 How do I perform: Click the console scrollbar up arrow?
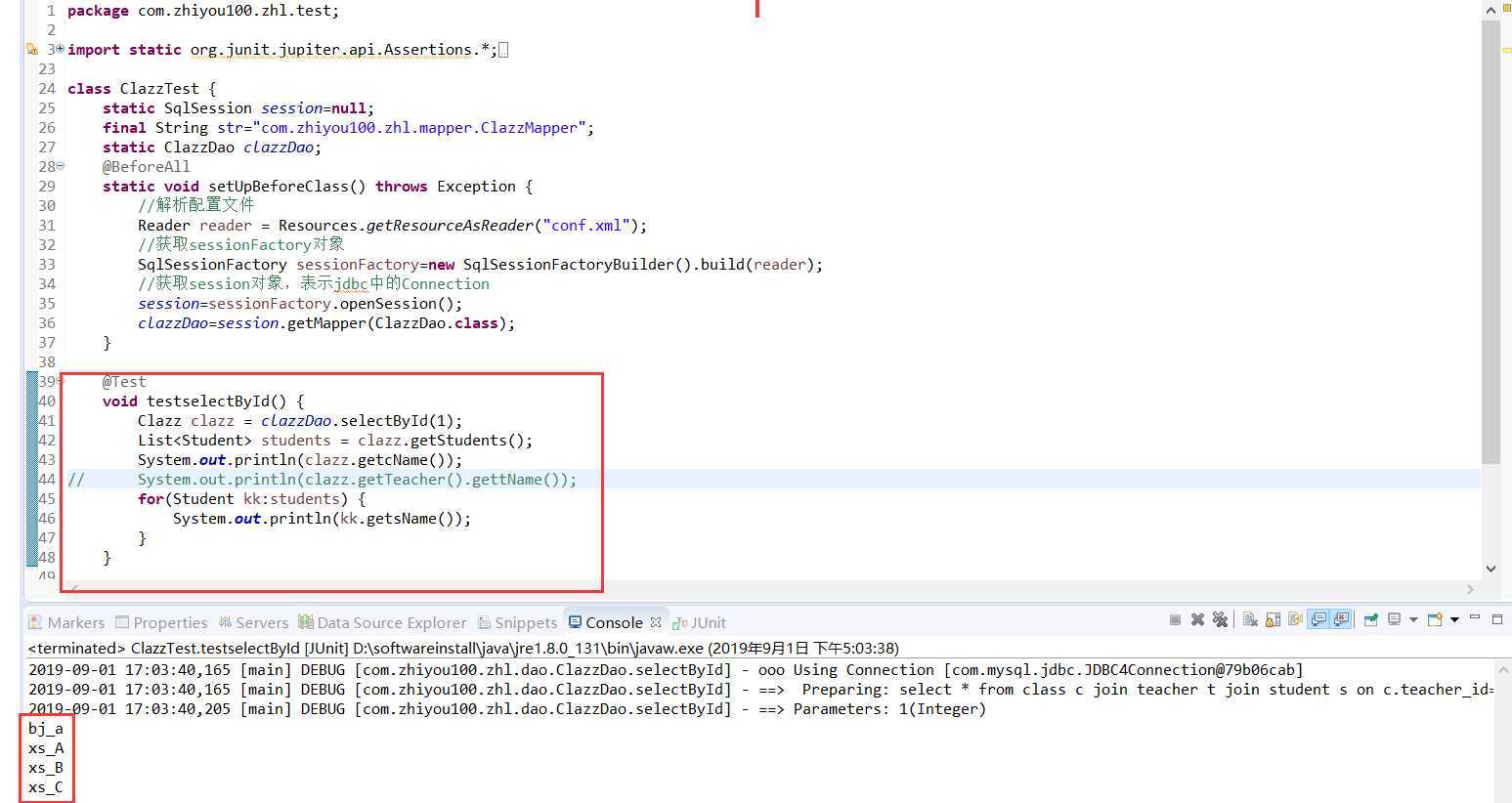[1503, 670]
